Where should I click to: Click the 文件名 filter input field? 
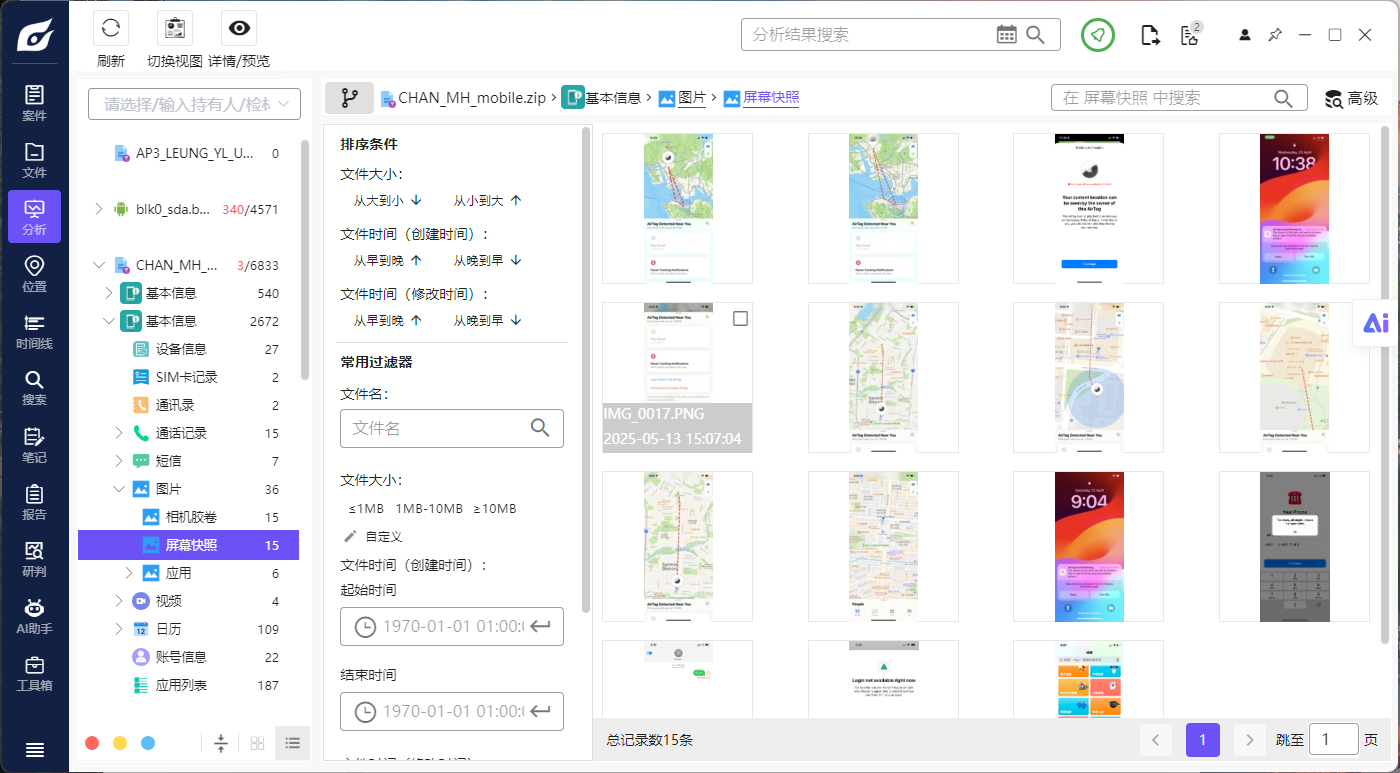(x=452, y=428)
